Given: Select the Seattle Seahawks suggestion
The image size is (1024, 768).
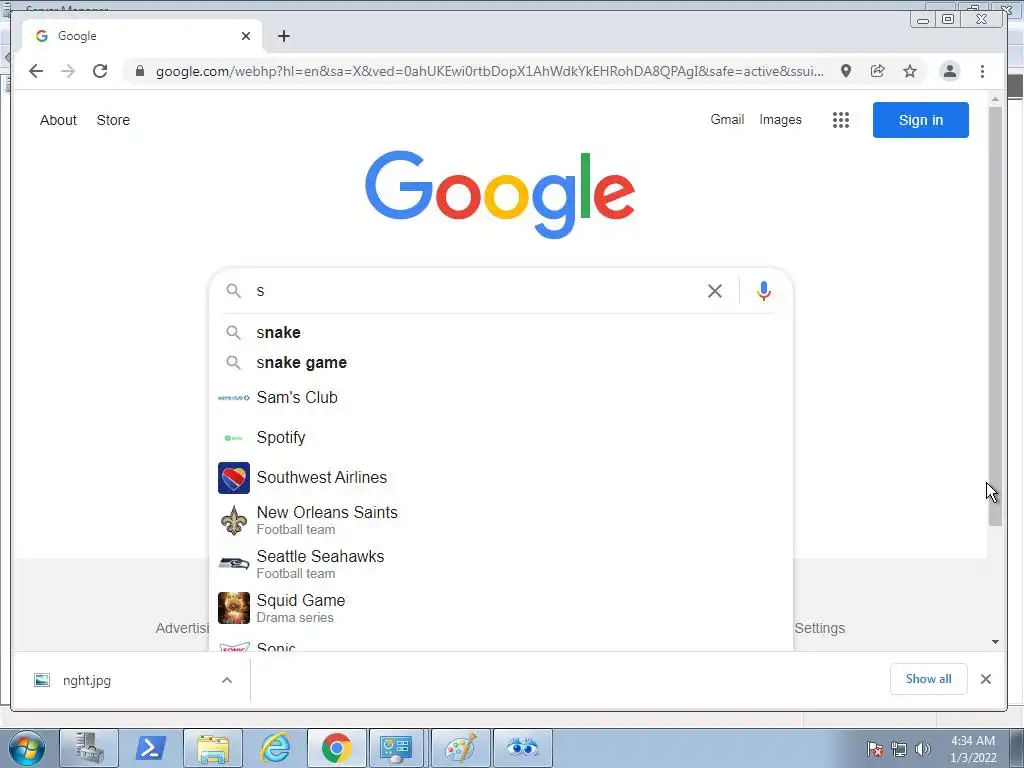Looking at the screenshot, I should [501, 564].
